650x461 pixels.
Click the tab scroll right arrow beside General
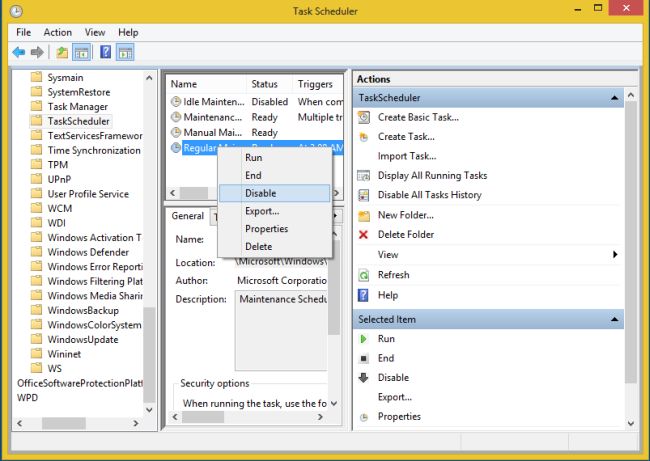(336, 216)
